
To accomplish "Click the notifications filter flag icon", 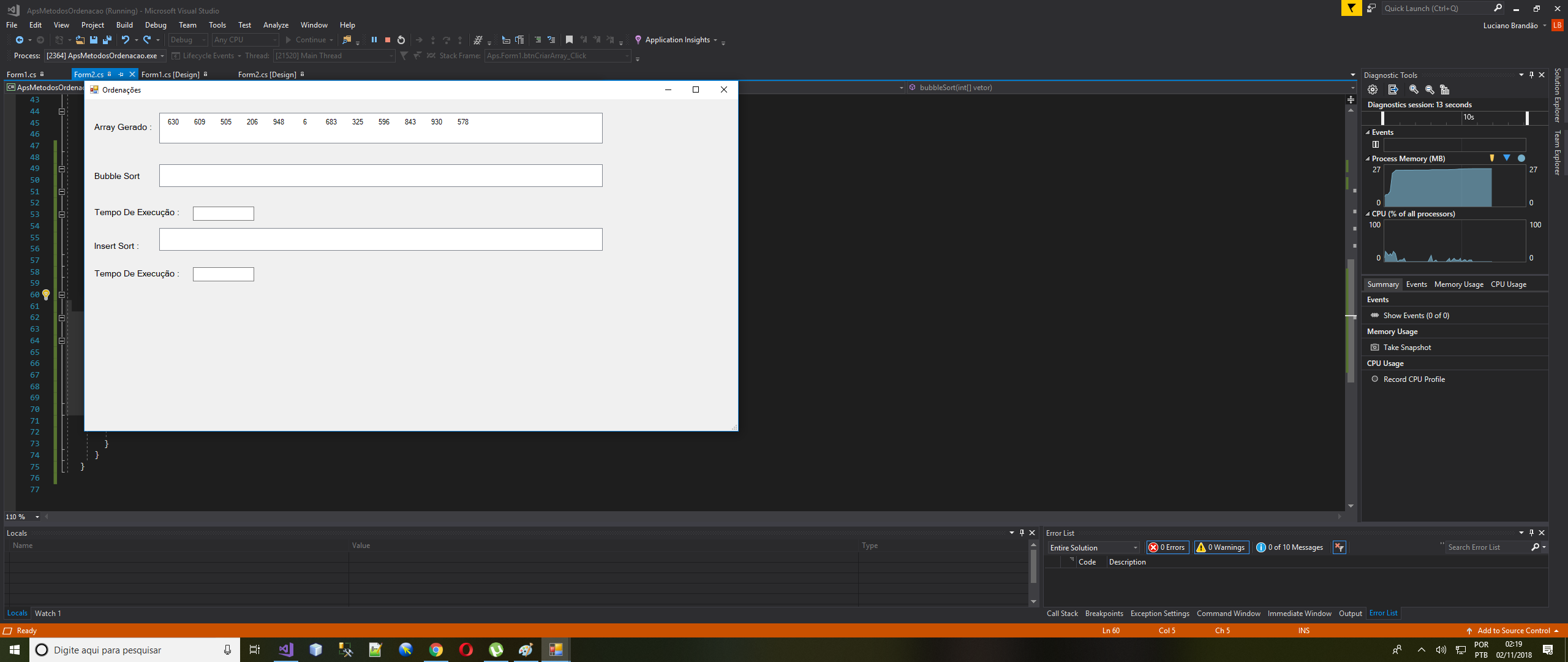I will pos(1351,8).
